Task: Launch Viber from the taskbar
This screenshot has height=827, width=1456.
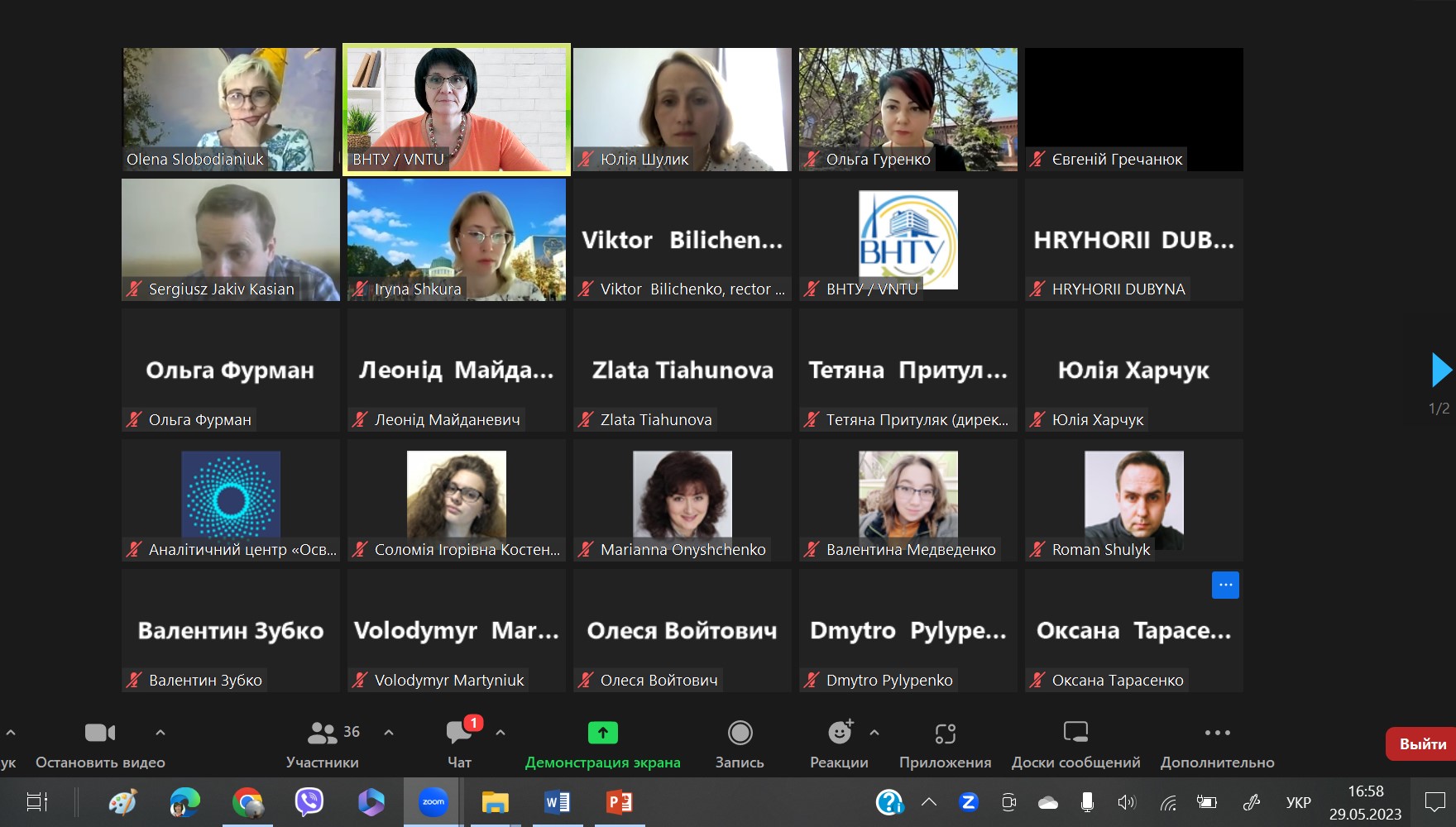Action: coord(309,802)
